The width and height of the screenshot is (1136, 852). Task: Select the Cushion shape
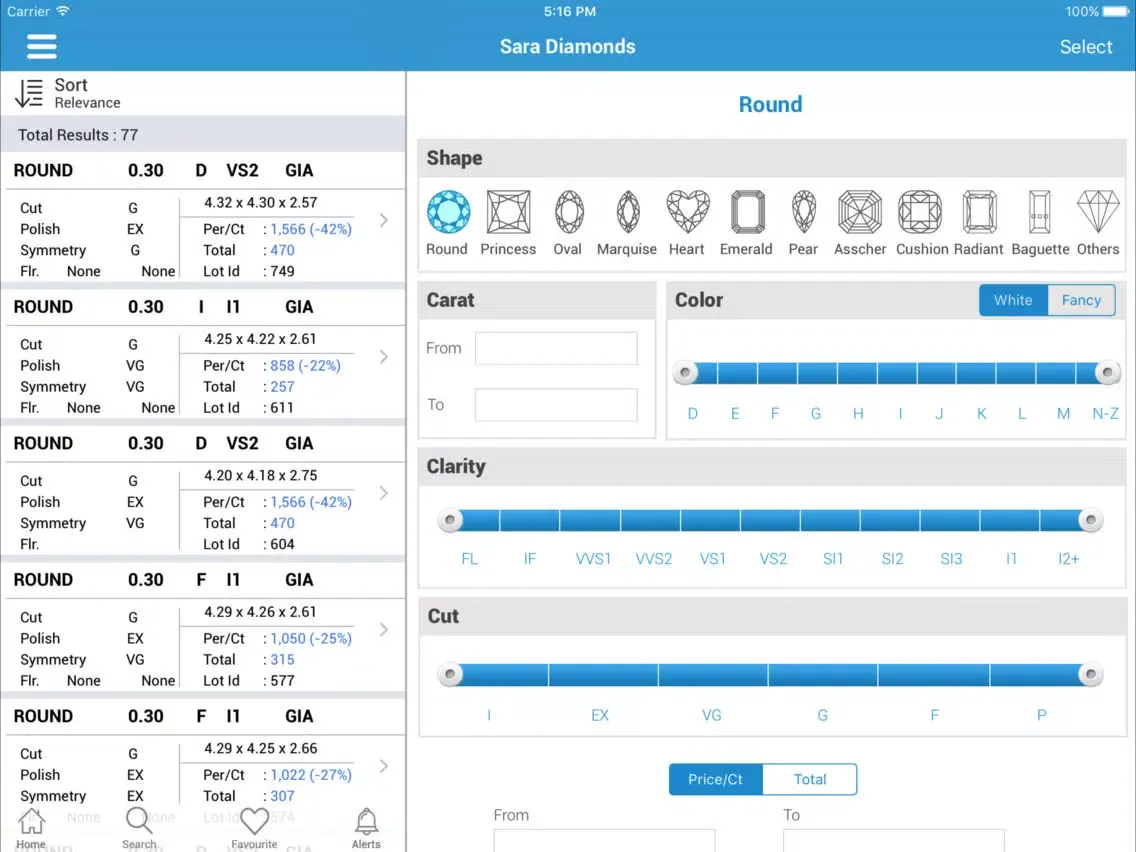pyautogui.click(x=922, y=223)
